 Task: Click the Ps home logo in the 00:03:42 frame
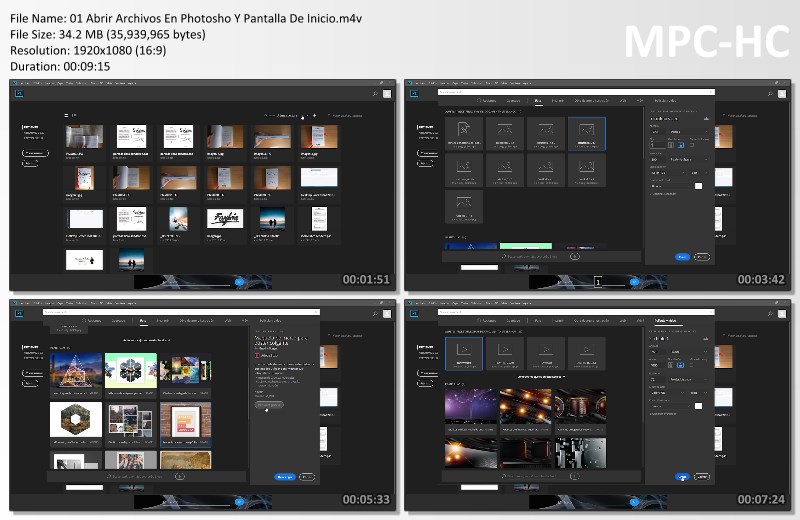click(414, 93)
